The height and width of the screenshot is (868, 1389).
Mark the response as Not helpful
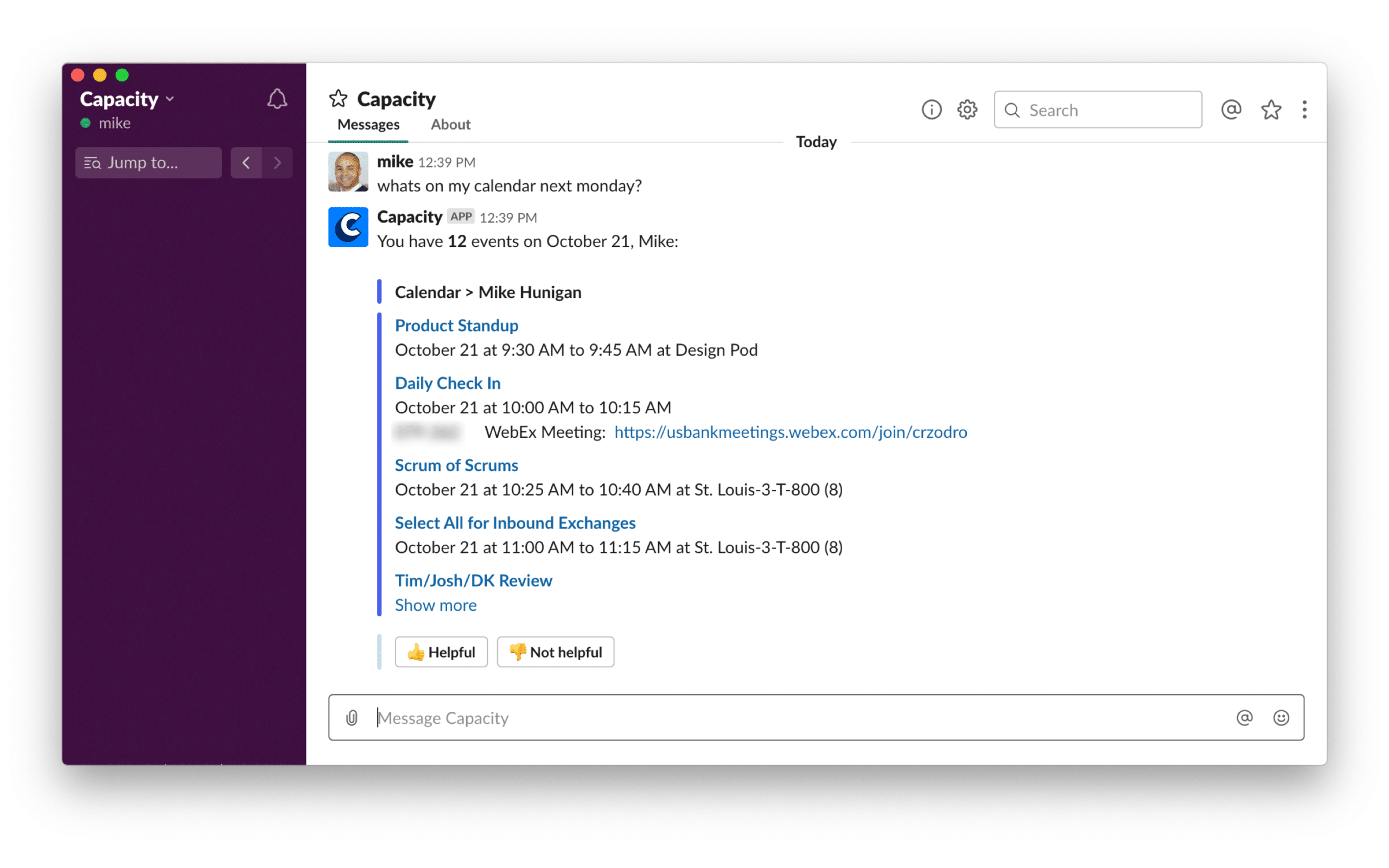coord(555,652)
